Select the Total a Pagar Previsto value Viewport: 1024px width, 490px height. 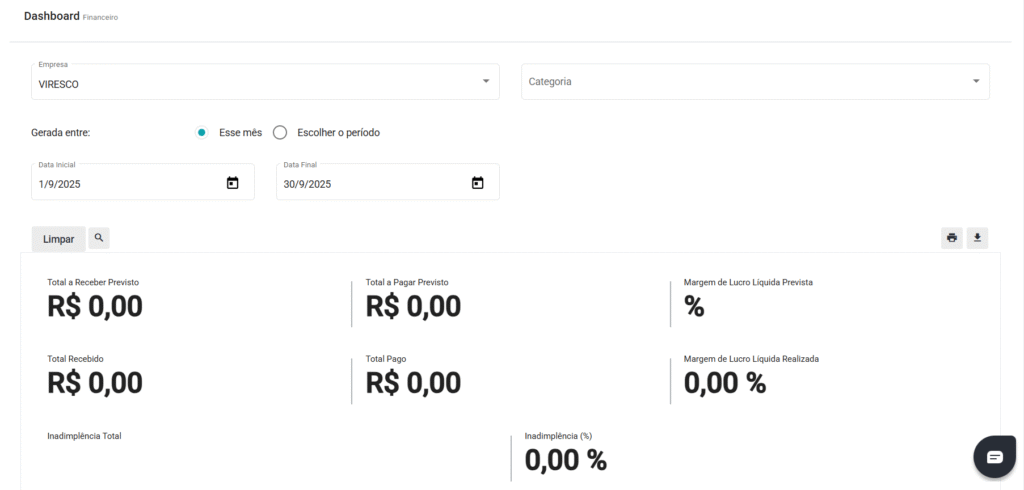pos(413,307)
